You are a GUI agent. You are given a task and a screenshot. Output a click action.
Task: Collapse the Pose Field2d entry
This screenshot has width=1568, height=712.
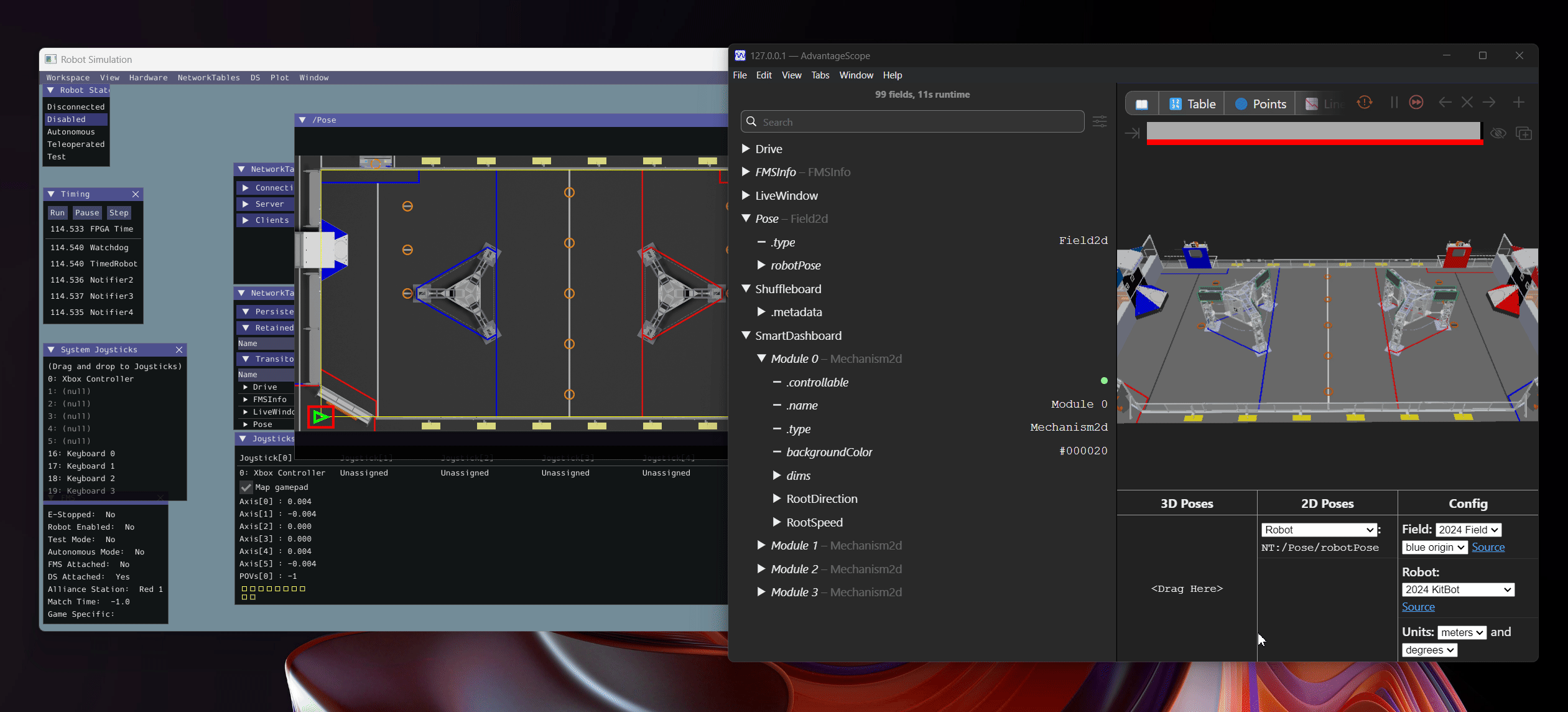(746, 218)
